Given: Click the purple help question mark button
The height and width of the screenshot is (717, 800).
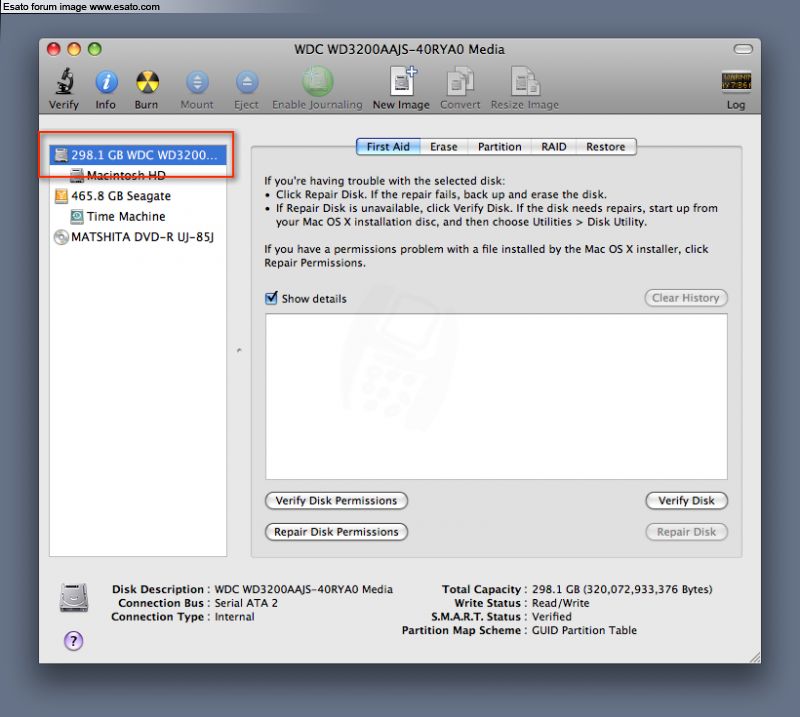Looking at the screenshot, I should coord(73,640).
